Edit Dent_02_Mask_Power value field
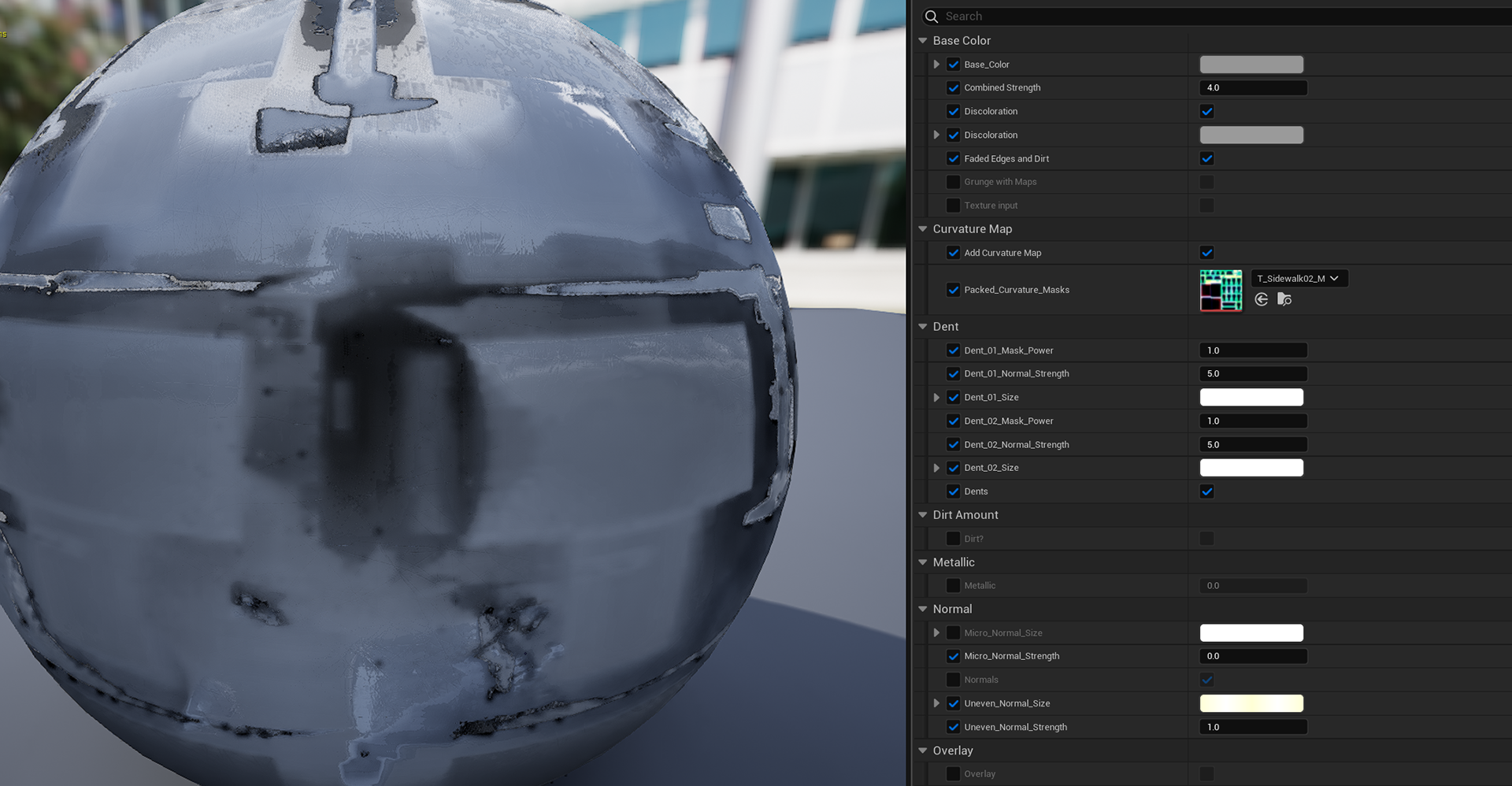 coord(1254,421)
